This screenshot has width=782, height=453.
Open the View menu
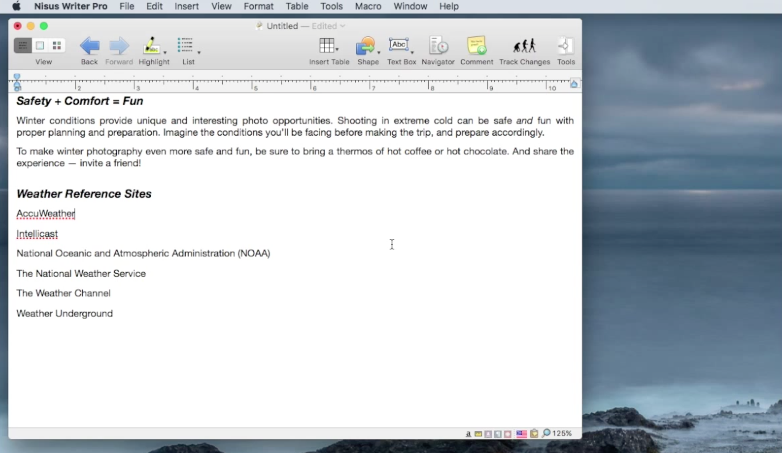(221, 6)
